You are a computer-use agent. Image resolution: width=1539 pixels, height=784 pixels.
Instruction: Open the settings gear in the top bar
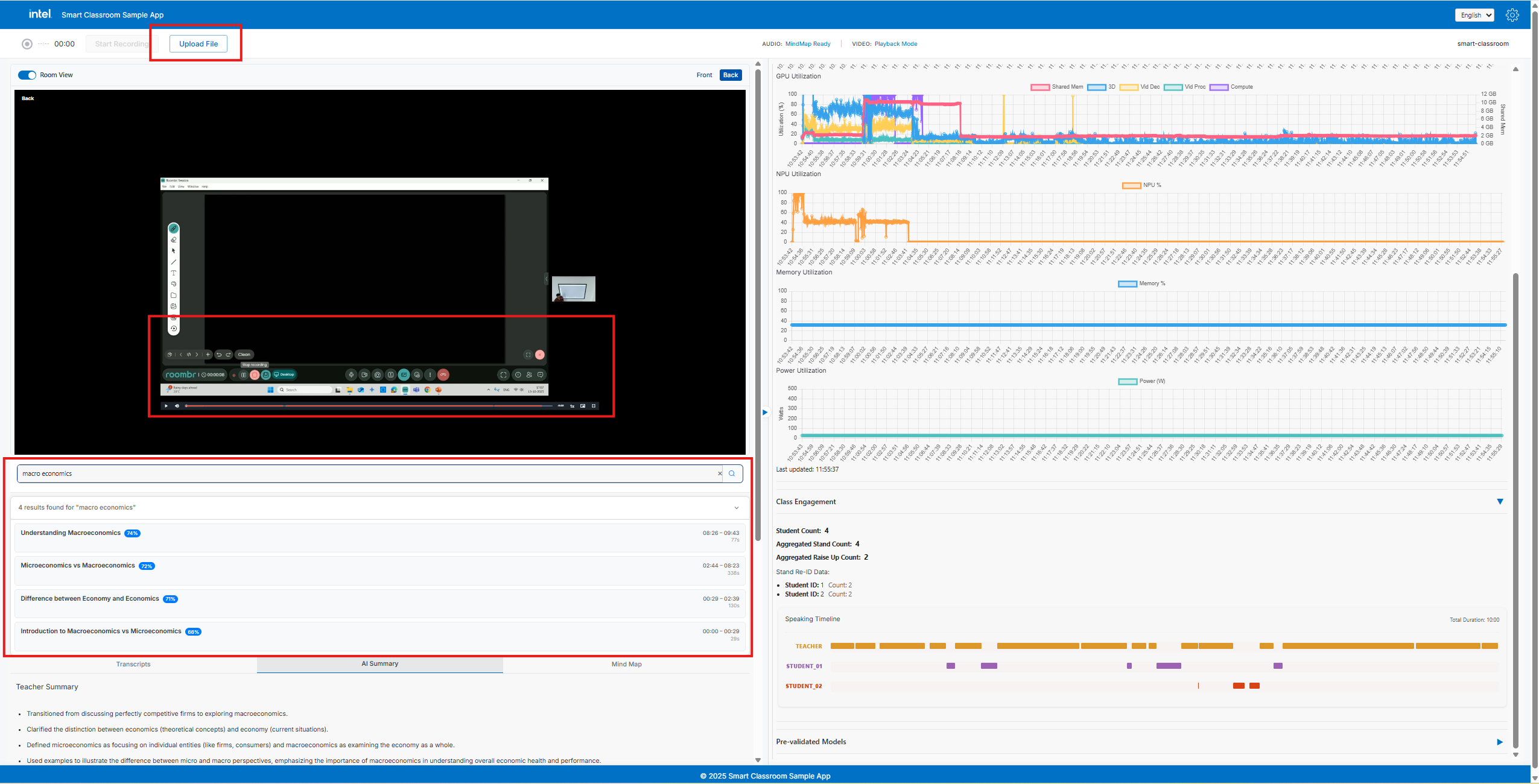(1512, 14)
